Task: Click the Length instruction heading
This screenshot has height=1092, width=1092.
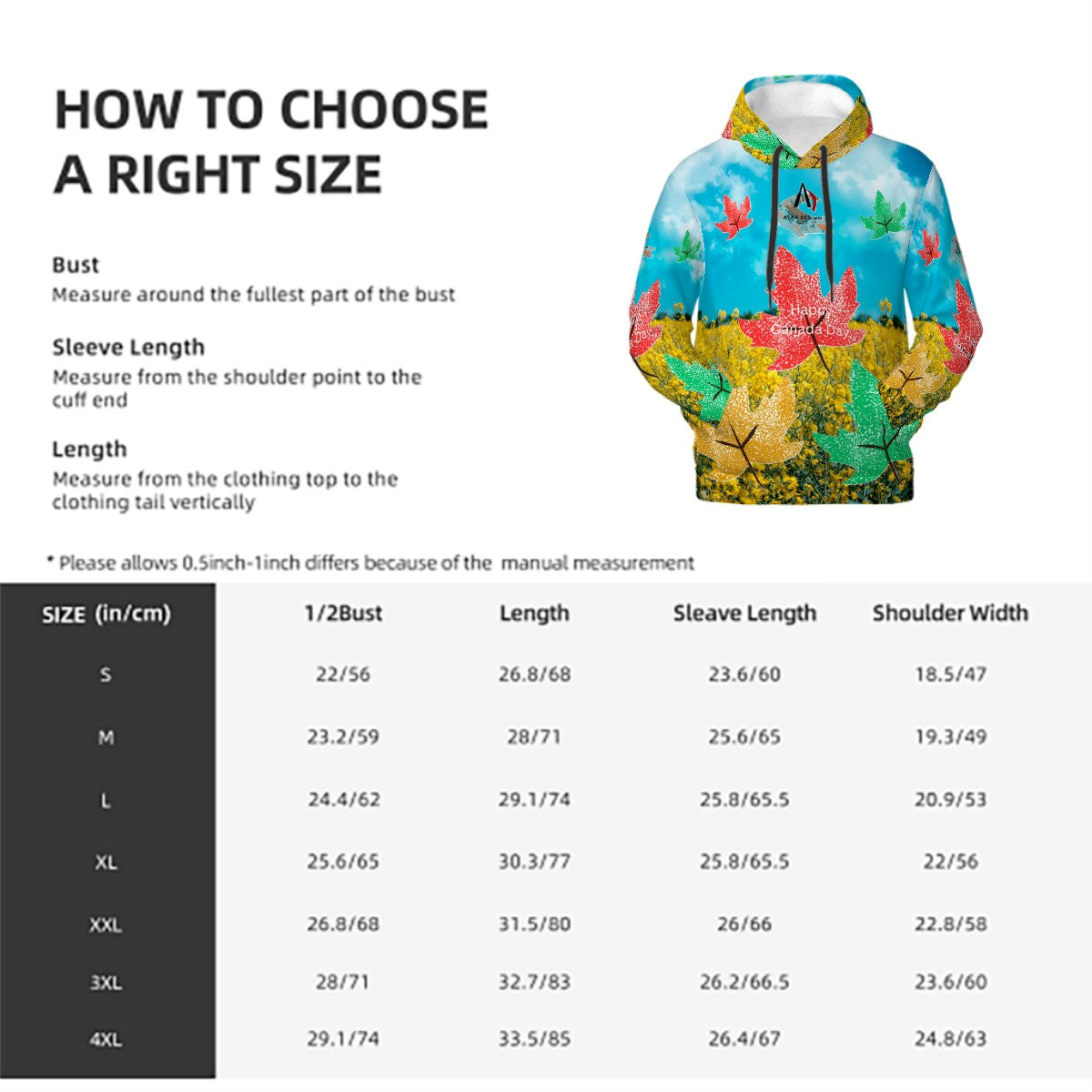Action: [x=89, y=449]
